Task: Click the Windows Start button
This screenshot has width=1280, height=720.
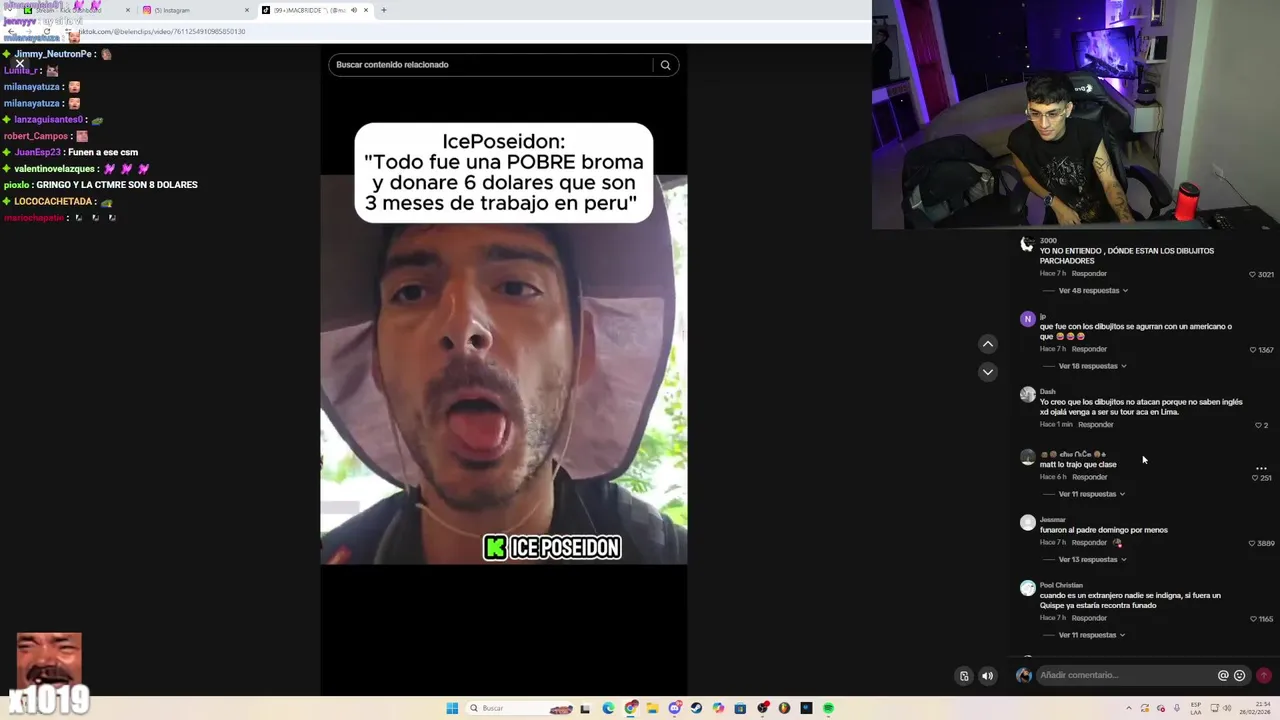Action: 452,708
